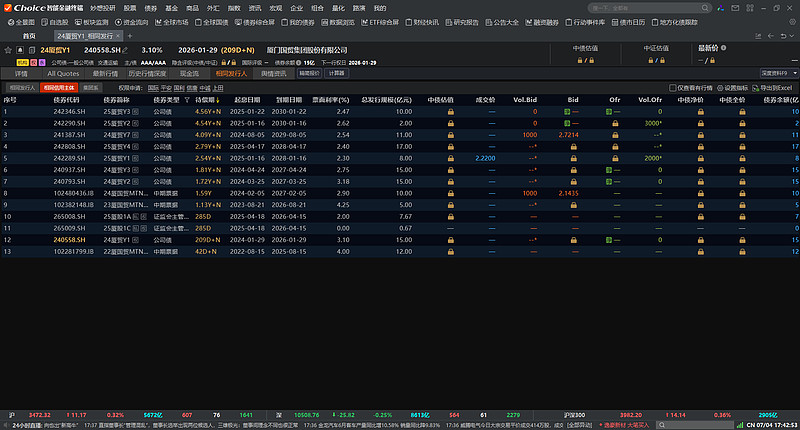Screen dimensions: 800x430
Task: Select the 相同信用主体 filter toggle
Action: tap(59, 88)
